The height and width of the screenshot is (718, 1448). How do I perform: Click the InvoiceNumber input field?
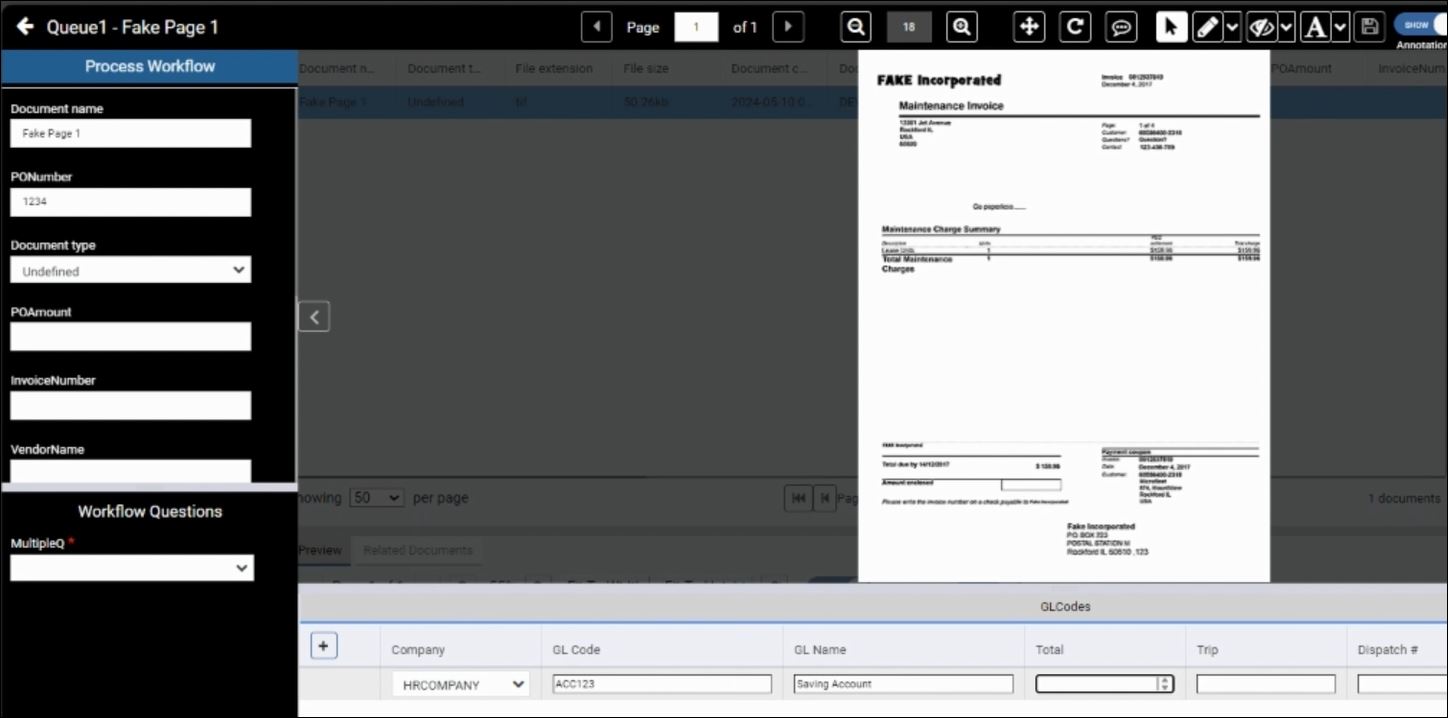point(131,406)
